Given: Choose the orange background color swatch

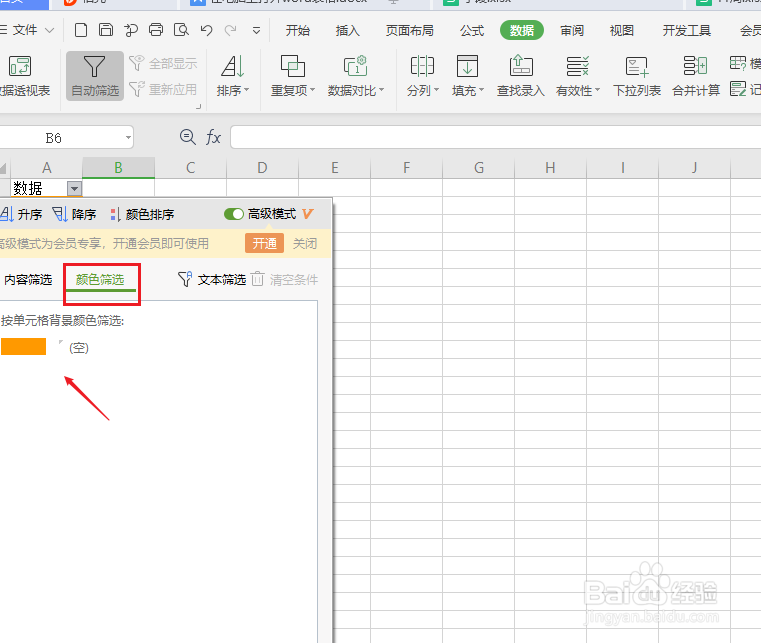Looking at the screenshot, I should pyautogui.click(x=23, y=346).
